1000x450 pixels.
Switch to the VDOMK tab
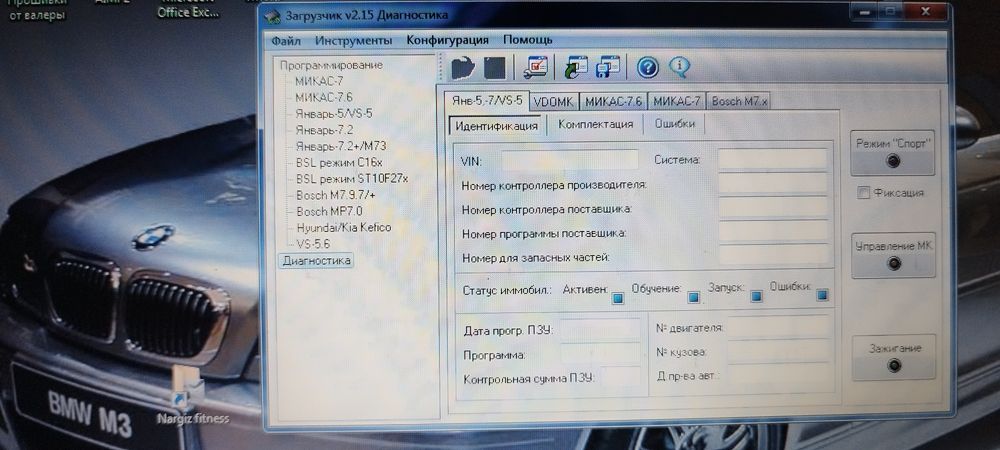tap(554, 101)
